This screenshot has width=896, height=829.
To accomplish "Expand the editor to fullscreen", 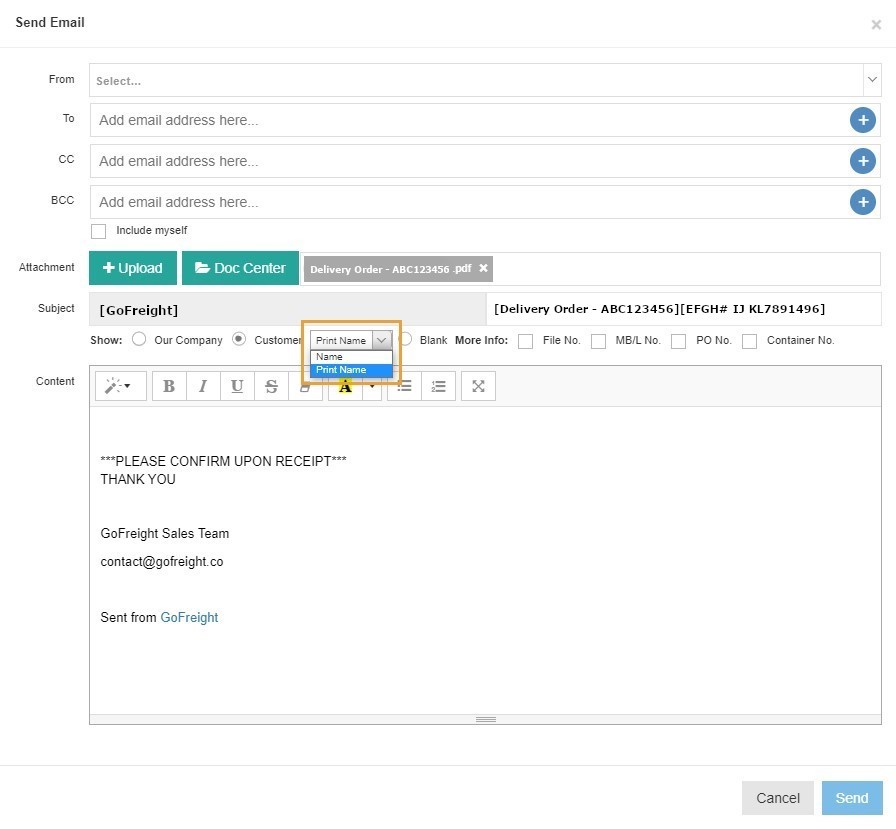I will [478, 387].
